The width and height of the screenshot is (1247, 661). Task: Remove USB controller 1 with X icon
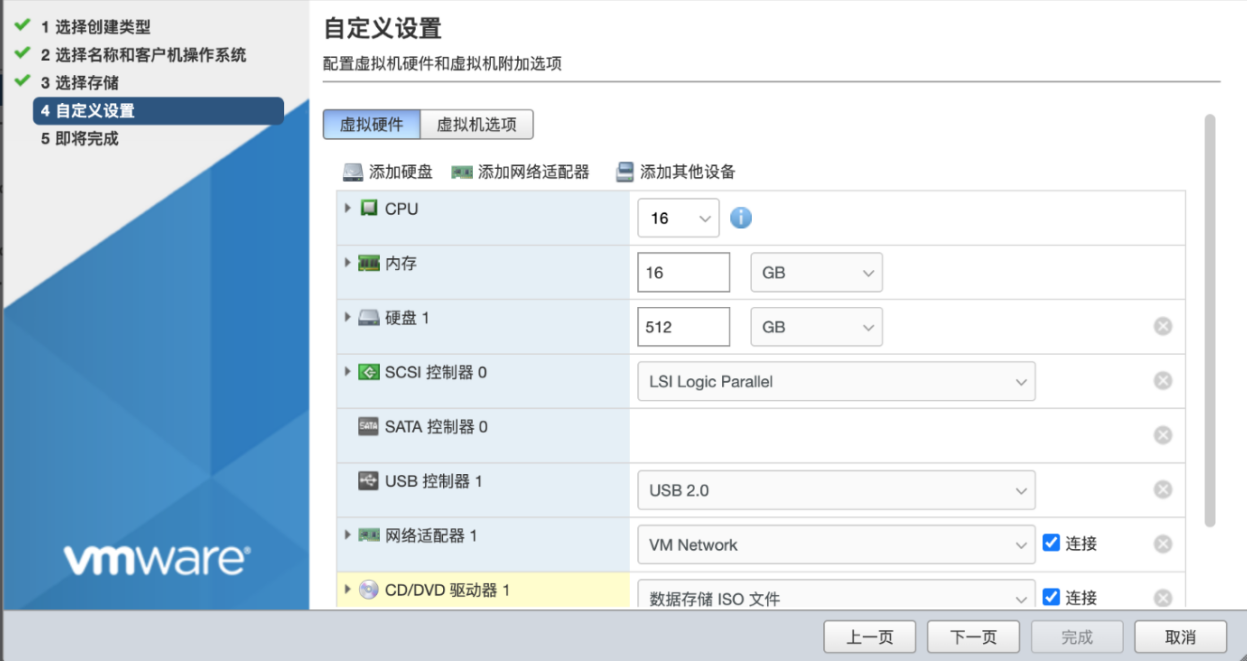pos(1163,489)
